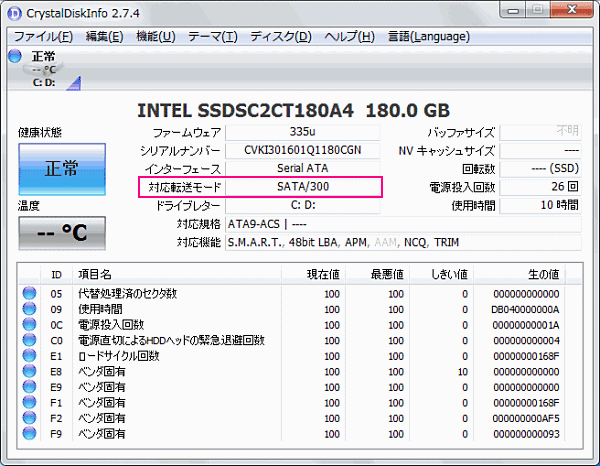This screenshot has height=466, width=600.
Task: Click the blue 正常 health status button
Action: click(x=62, y=169)
